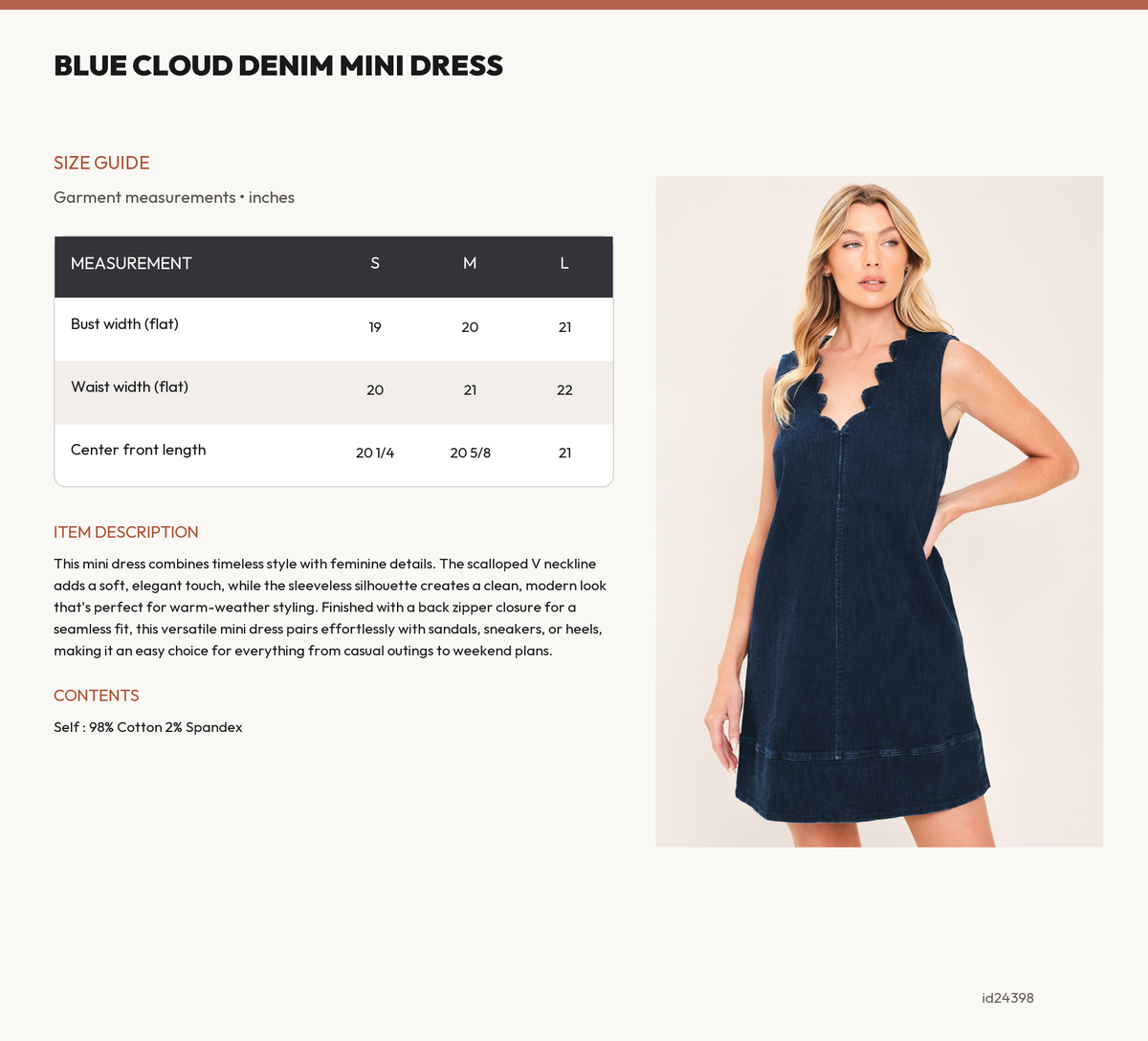1148x1041 pixels.
Task: Click the 'Center front length' row label
Action: (139, 450)
